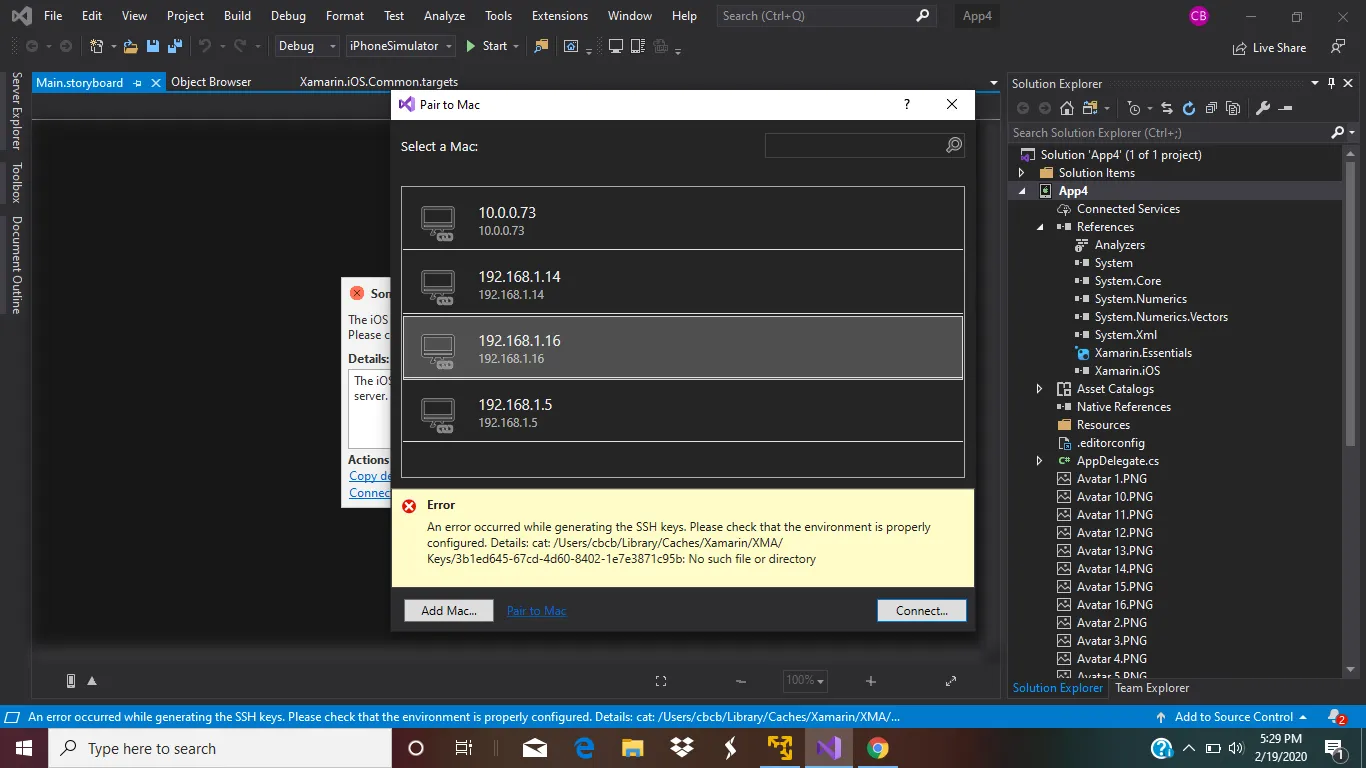This screenshot has width=1366, height=768.
Task: Select the 192.168.1.5 Mac entry
Action: pos(683,413)
